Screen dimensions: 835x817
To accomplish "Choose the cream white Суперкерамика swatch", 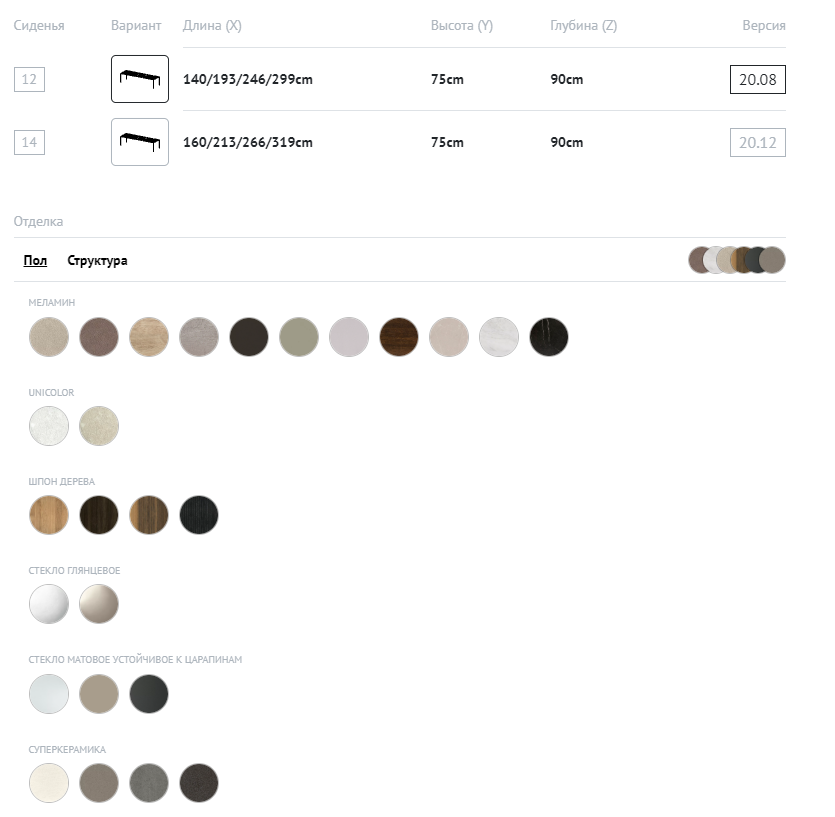I will (x=49, y=783).
